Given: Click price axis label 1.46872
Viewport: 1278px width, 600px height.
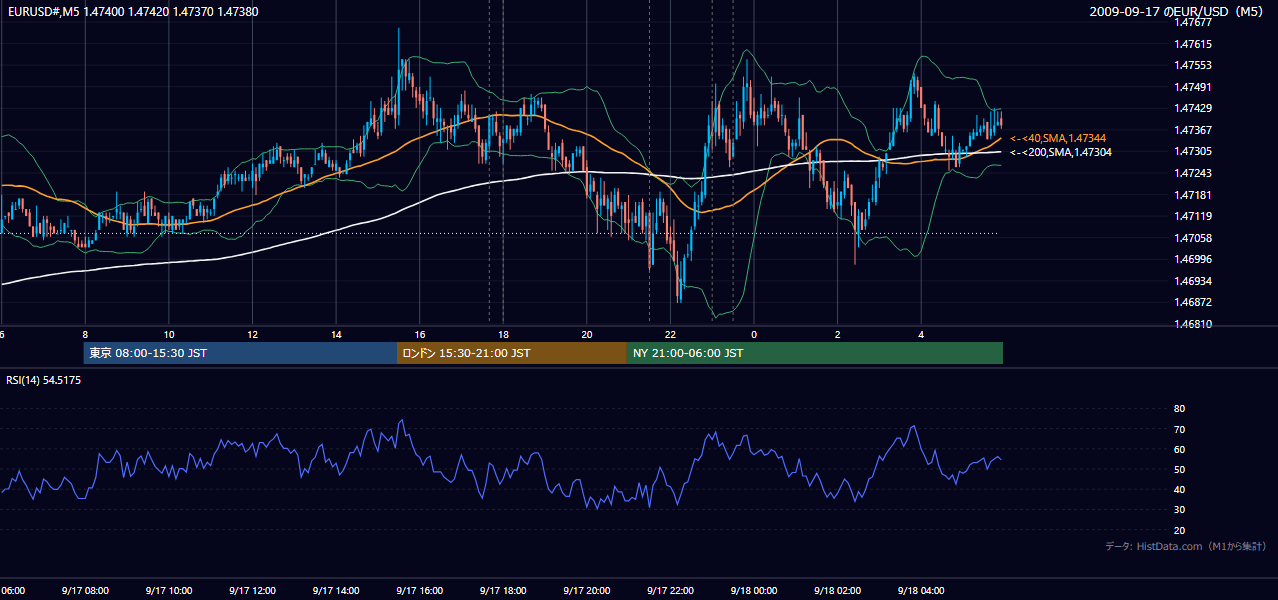Looking at the screenshot, I should [1193, 302].
